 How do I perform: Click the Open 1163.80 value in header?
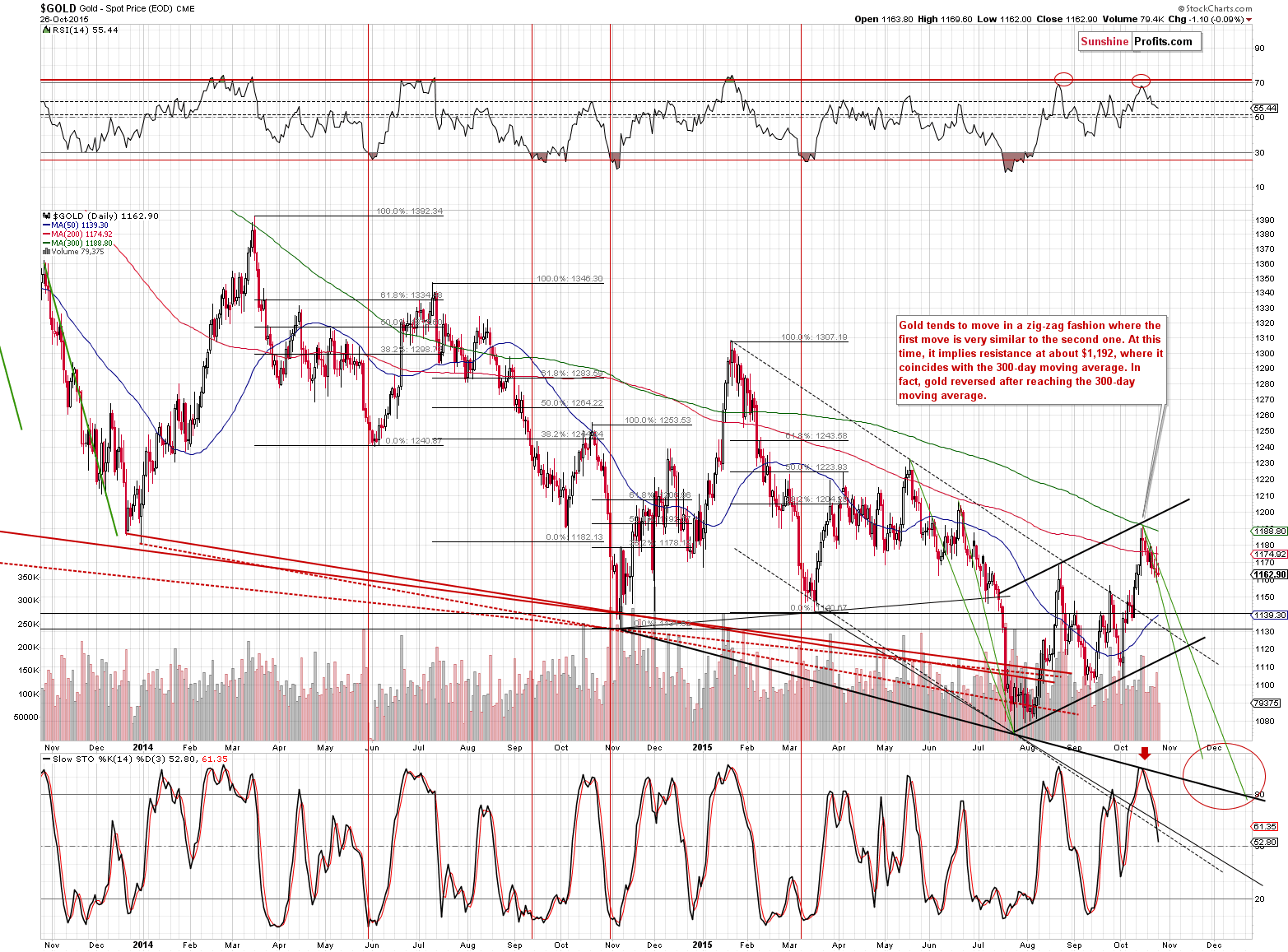(883, 19)
